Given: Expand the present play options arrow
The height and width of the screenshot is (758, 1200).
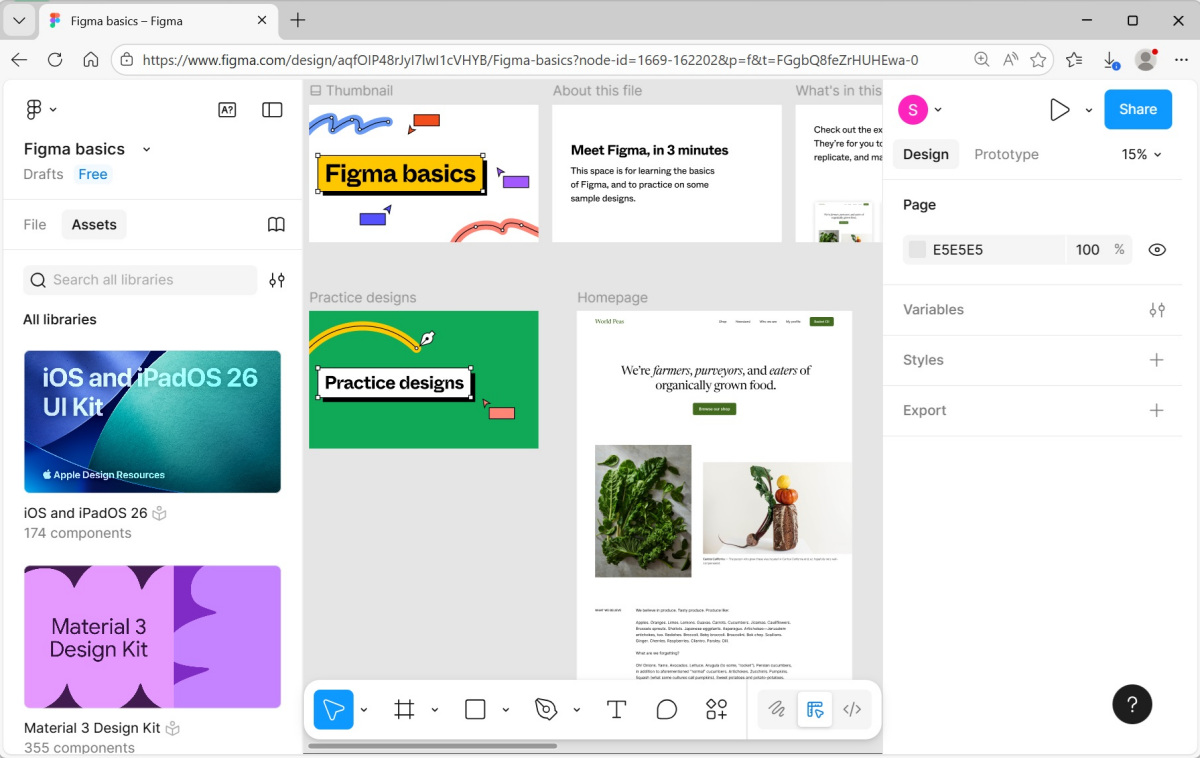Looking at the screenshot, I should [1089, 110].
